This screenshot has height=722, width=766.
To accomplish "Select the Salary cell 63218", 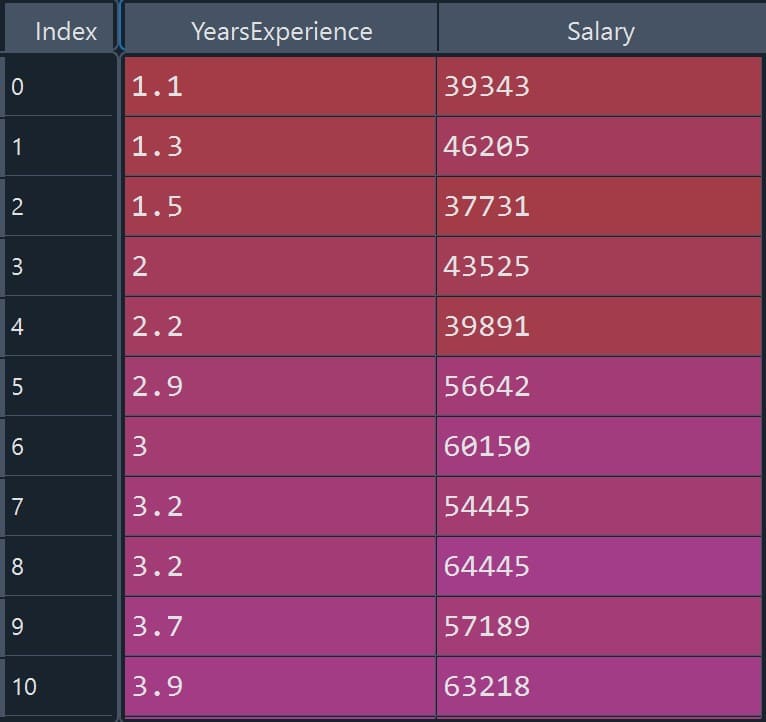I will tap(598, 687).
